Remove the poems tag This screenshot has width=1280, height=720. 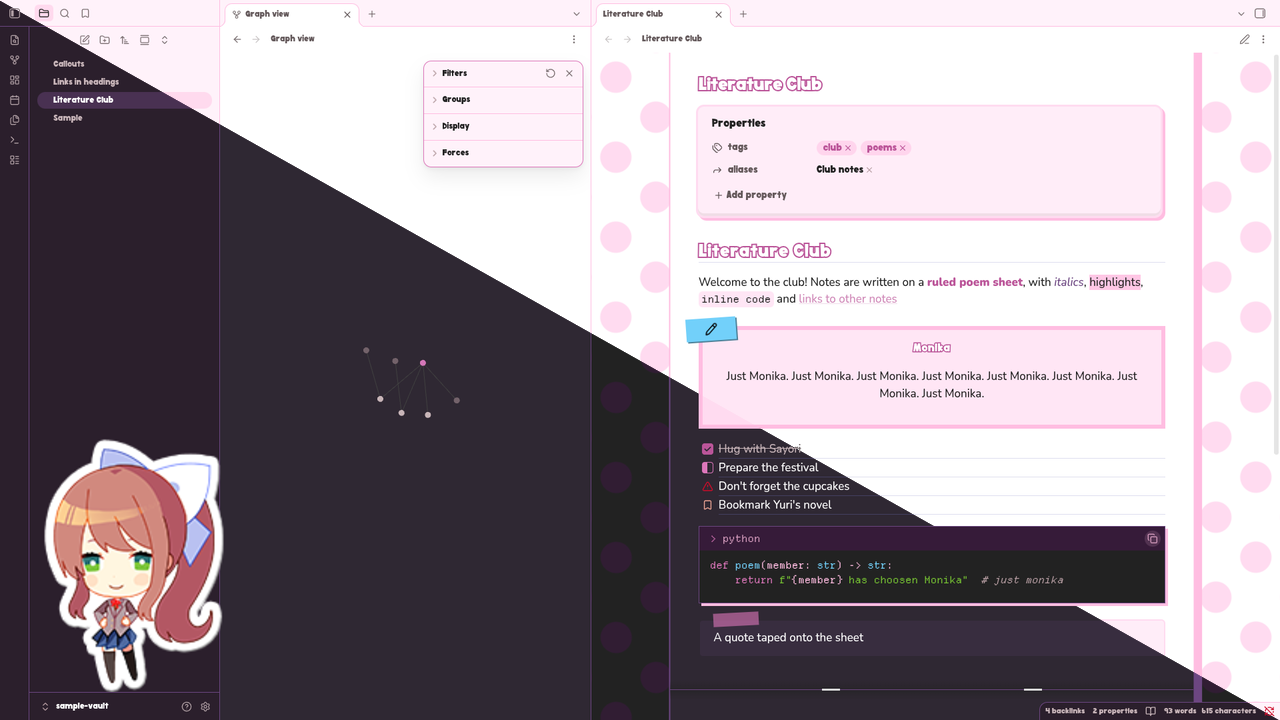pos(902,148)
